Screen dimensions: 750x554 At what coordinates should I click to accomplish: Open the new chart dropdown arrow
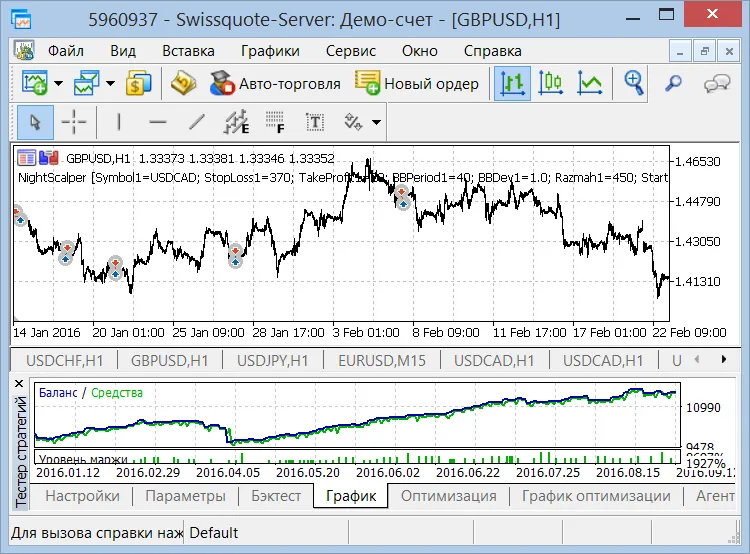(x=58, y=84)
